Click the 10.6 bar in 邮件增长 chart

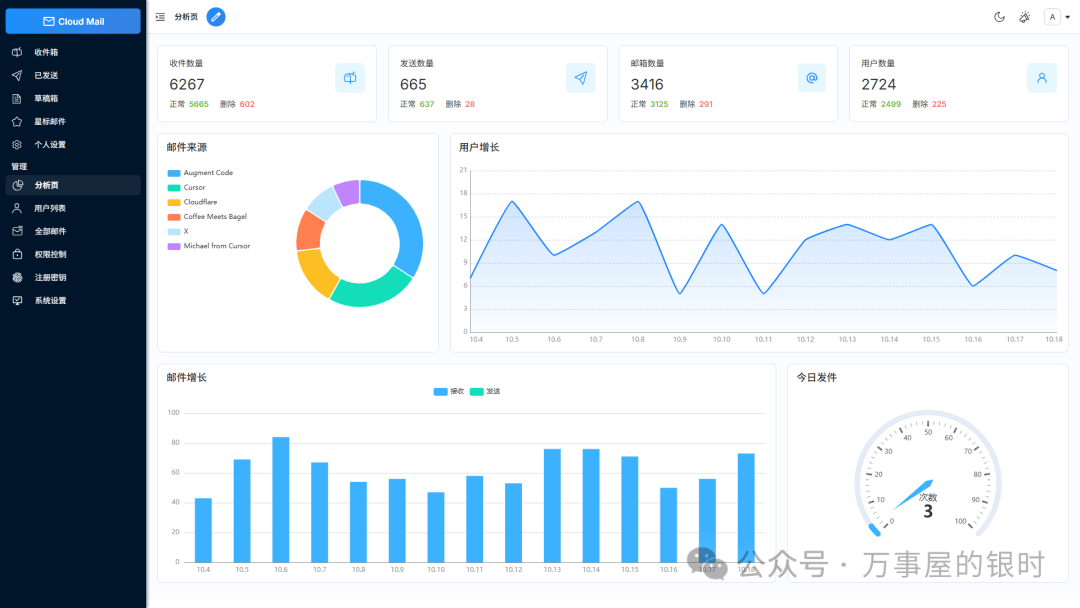[x=281, y=499]
